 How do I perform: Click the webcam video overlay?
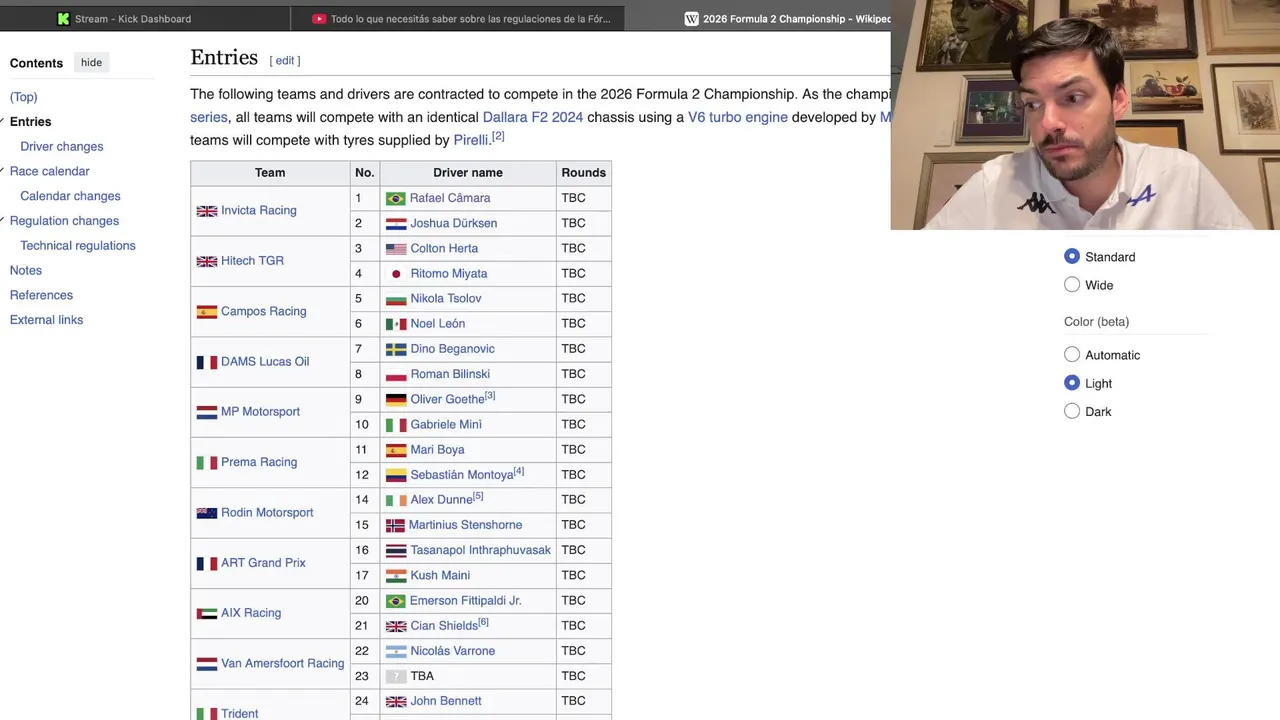point(1085,115)
